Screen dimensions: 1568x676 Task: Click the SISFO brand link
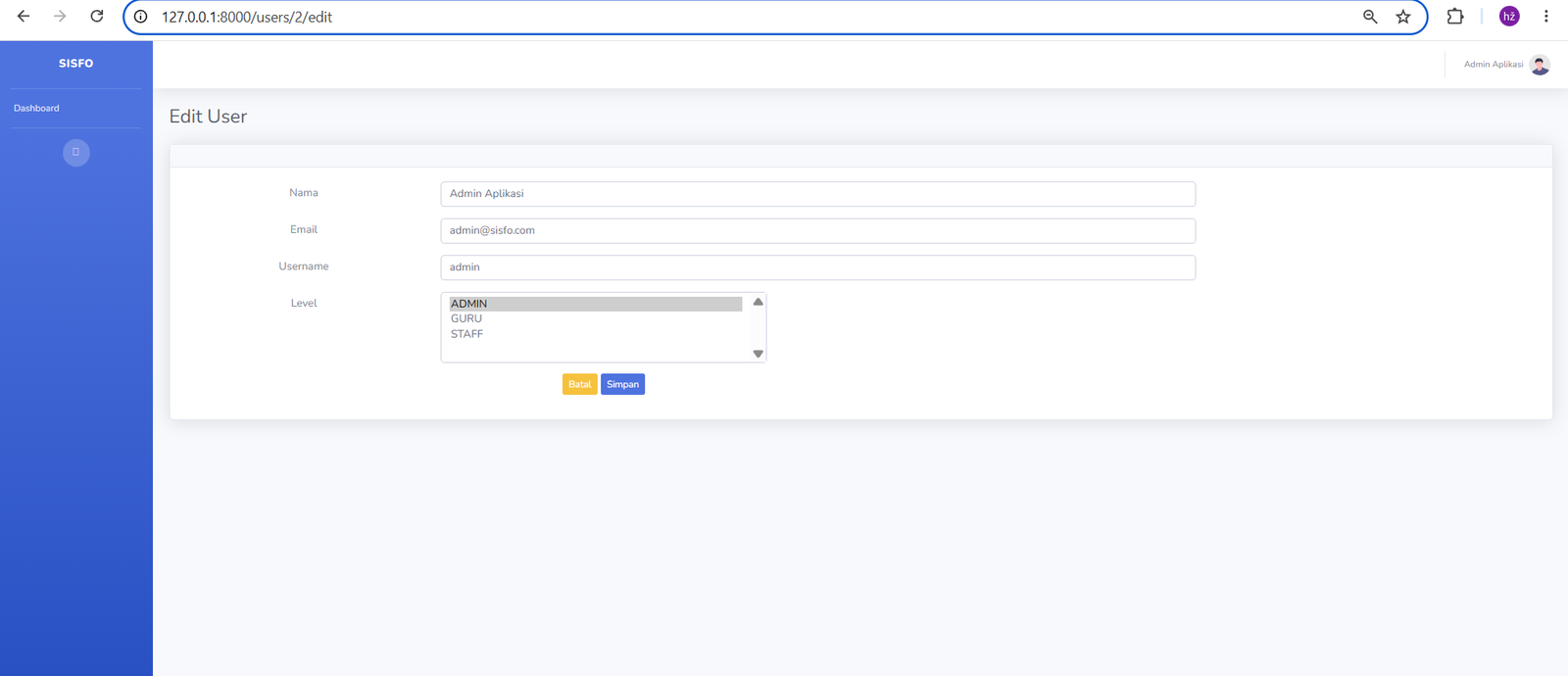coord(76,64)
